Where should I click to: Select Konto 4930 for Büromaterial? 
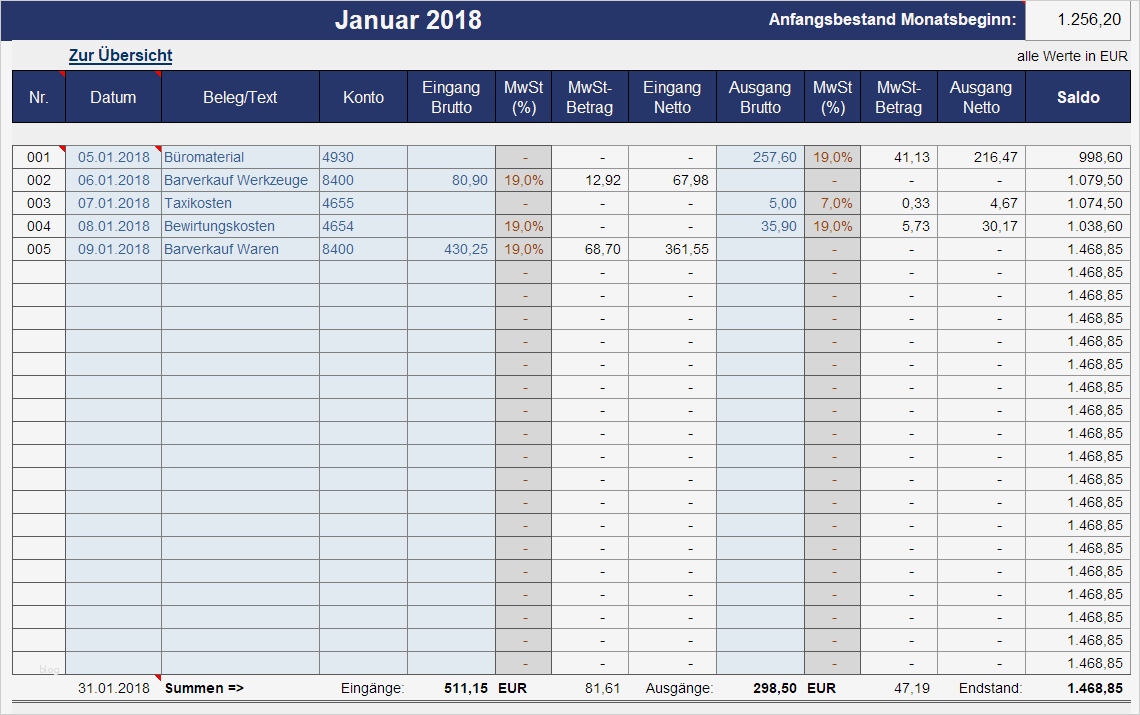coord(363,157)
